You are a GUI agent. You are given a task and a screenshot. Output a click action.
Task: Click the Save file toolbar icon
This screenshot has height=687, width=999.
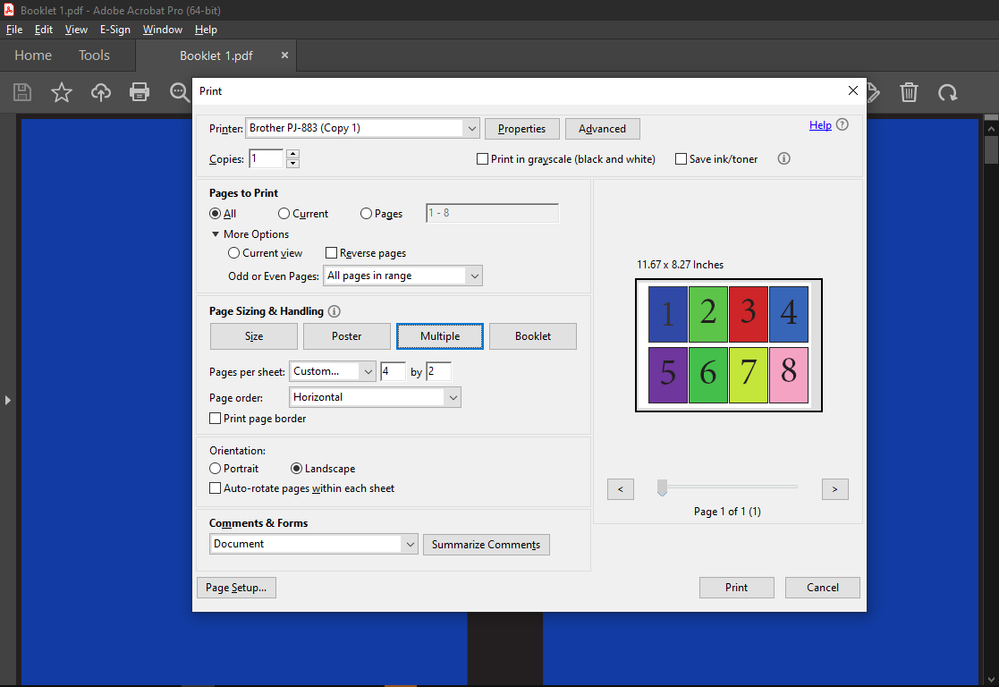22,92
